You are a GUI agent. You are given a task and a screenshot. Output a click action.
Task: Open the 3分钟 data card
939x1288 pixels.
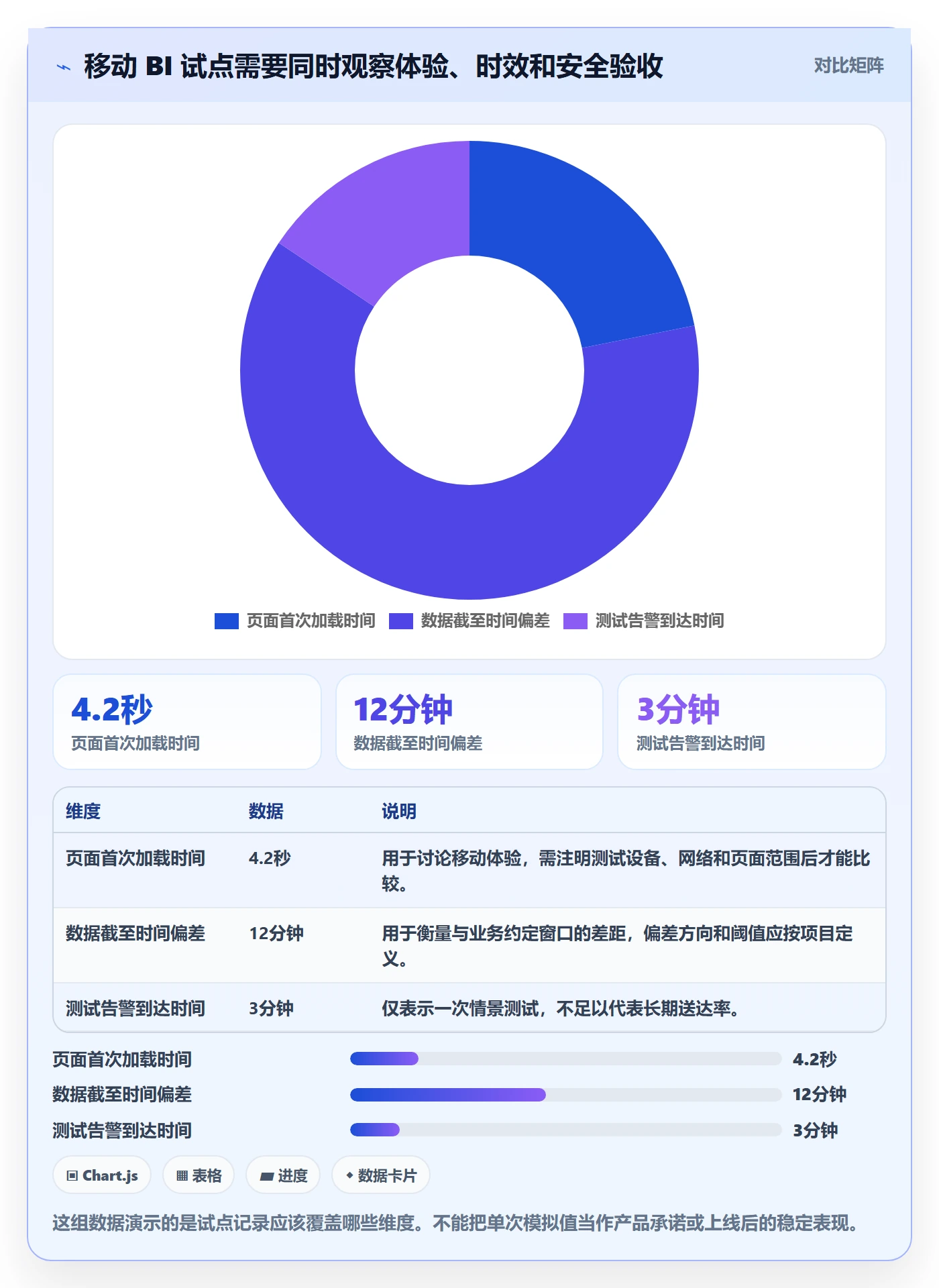point(752,722)
